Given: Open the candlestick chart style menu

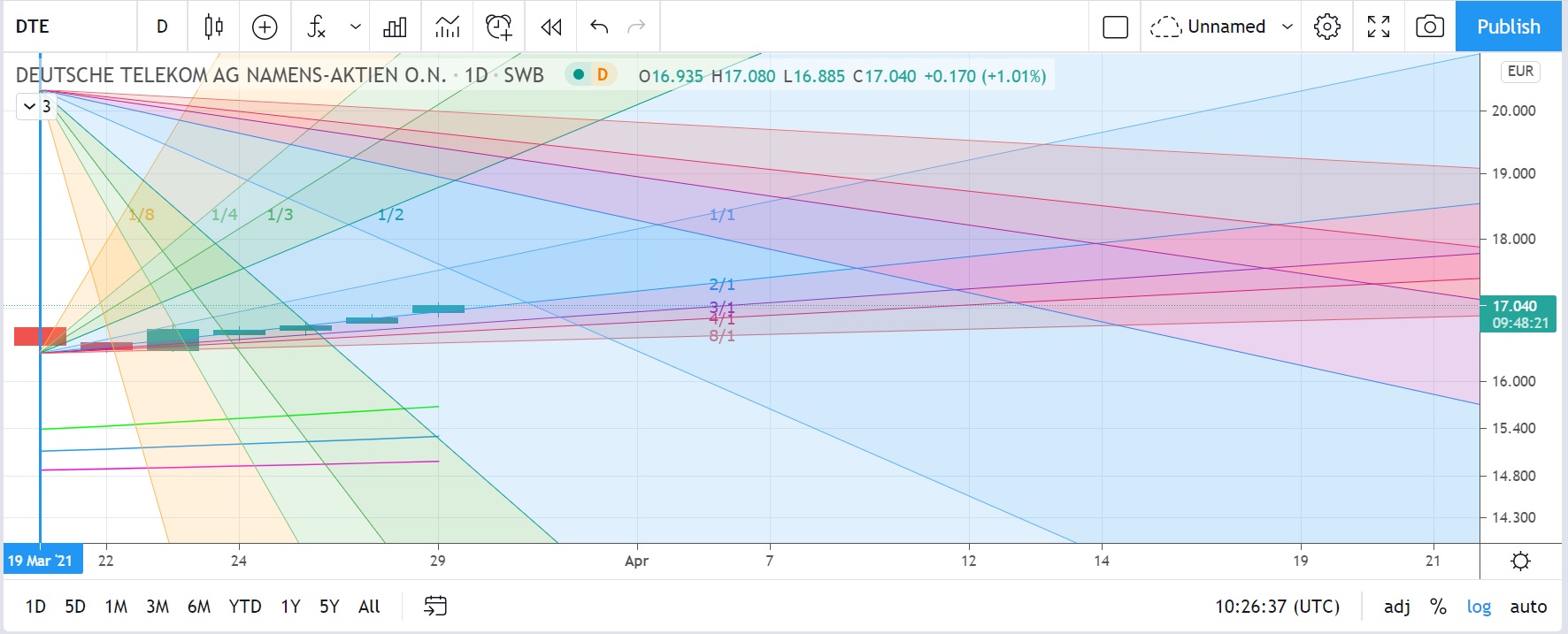Looking at the screenshot, I should [x=213, y=27].
